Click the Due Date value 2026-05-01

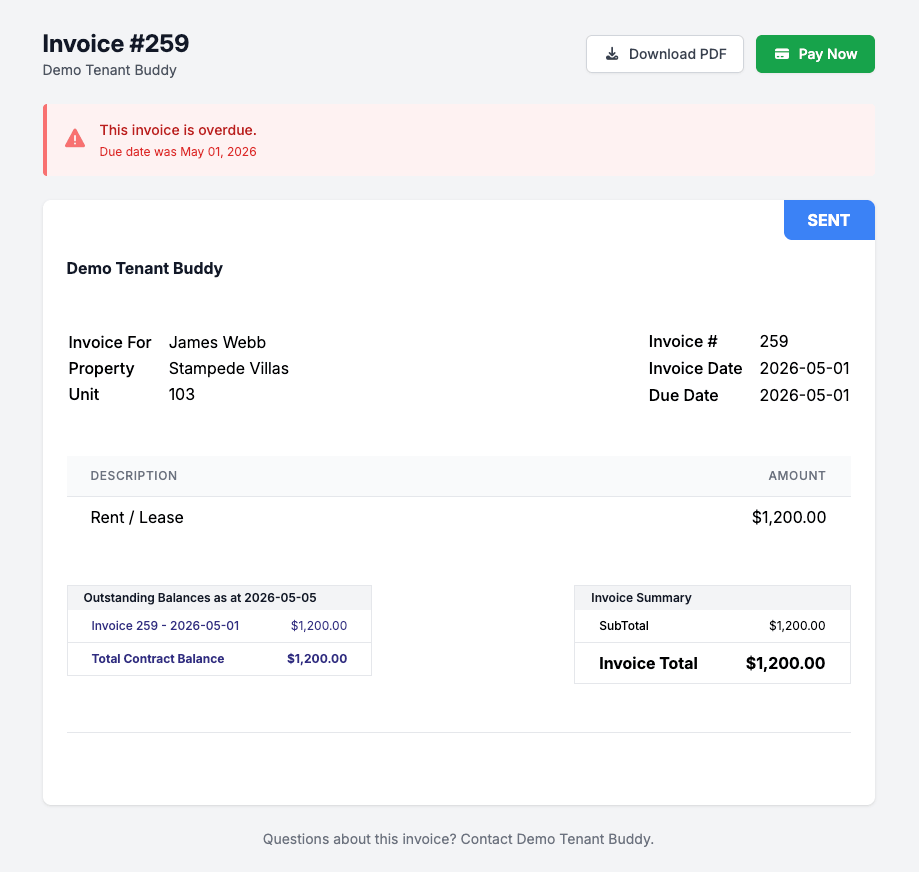coord(805,395)
